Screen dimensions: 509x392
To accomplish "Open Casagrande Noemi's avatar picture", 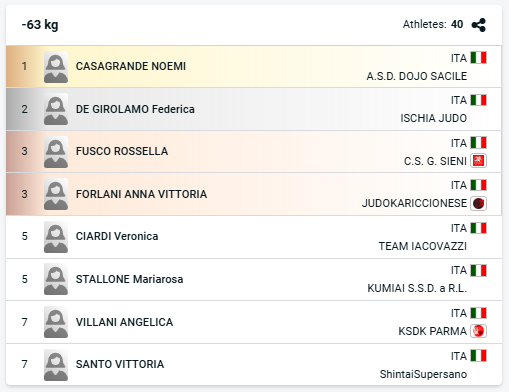I will [x=56, y=67].
